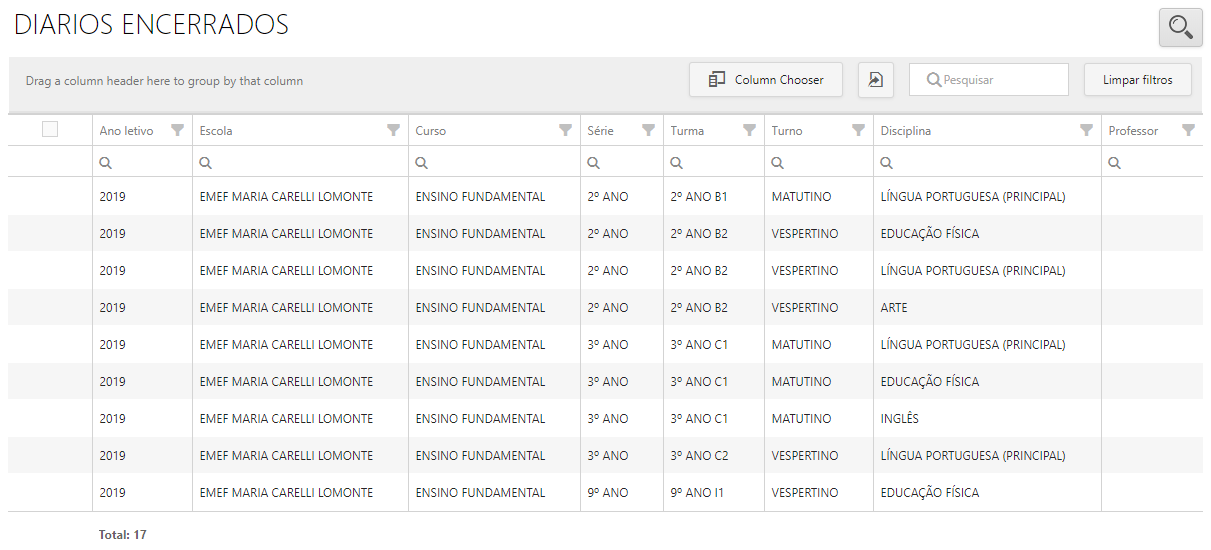Open filter funnel for Curso column
This screenshot has width=1211, height=550.
565,130
